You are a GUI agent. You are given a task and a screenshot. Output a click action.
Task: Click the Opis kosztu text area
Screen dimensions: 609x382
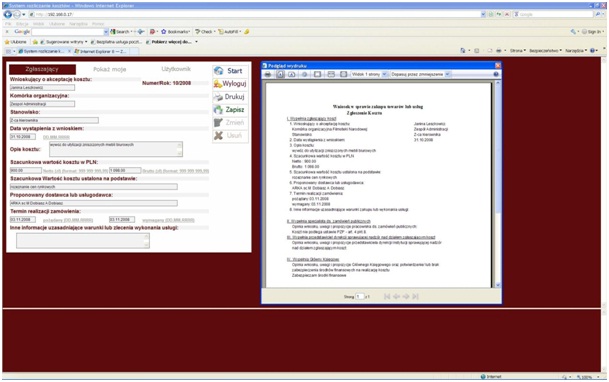[x=116, y=149]
